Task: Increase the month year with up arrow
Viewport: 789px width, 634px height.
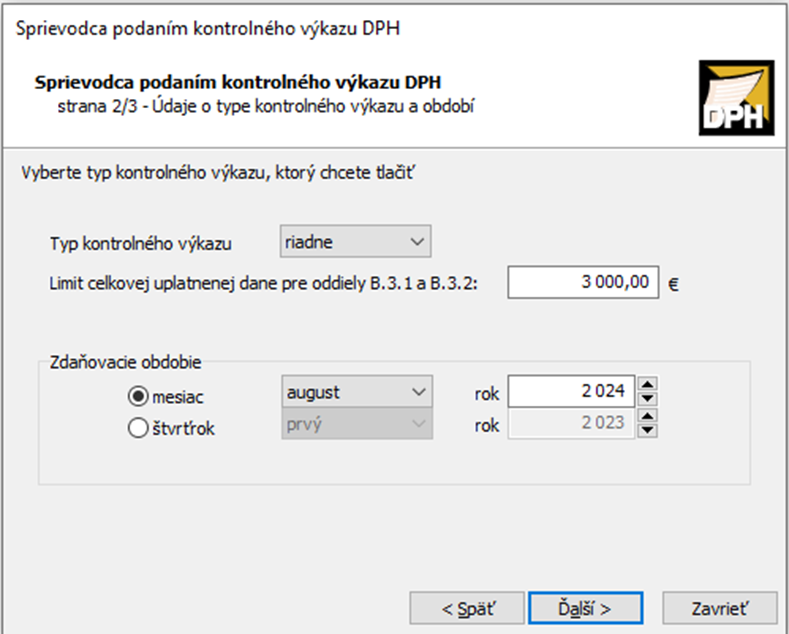Action: tap(647, 385)
